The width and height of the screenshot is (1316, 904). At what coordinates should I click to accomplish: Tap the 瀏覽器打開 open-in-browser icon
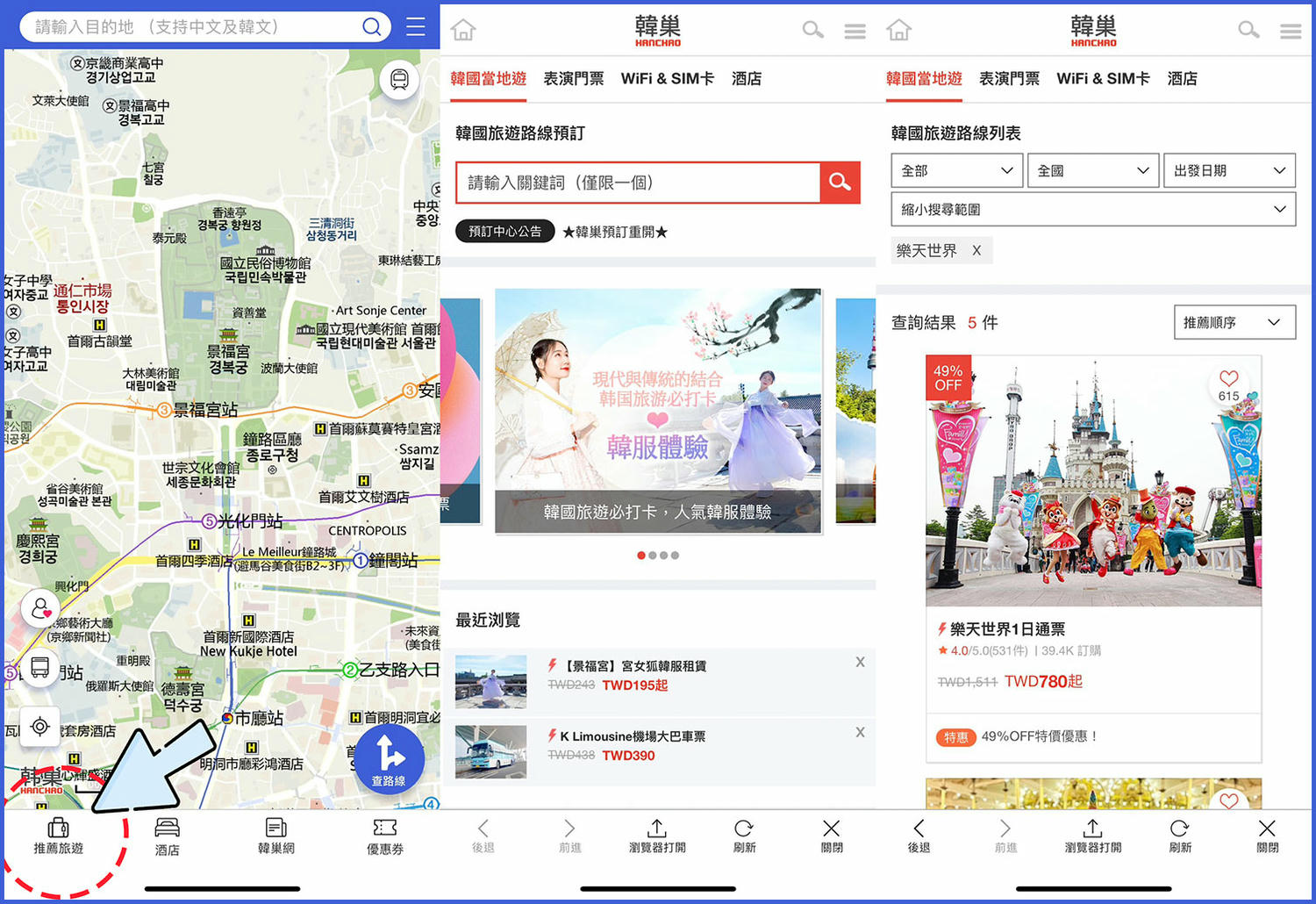(656, 834)
